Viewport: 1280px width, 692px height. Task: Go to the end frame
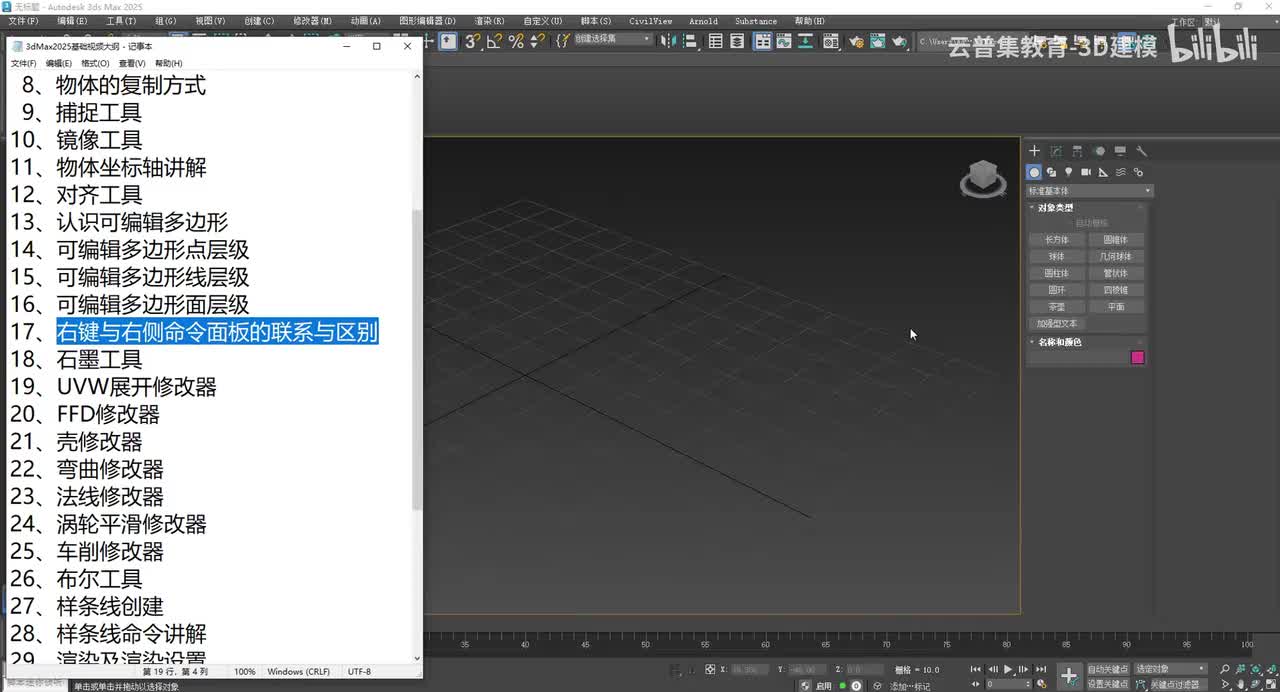1041,669
